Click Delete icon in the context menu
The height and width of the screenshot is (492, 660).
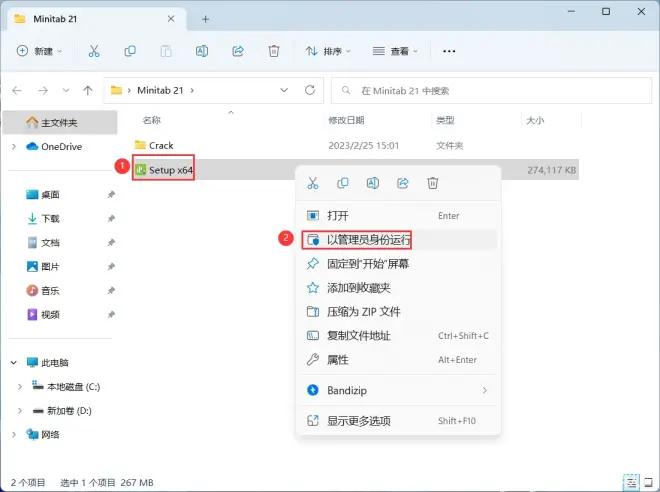click(433, 183)
